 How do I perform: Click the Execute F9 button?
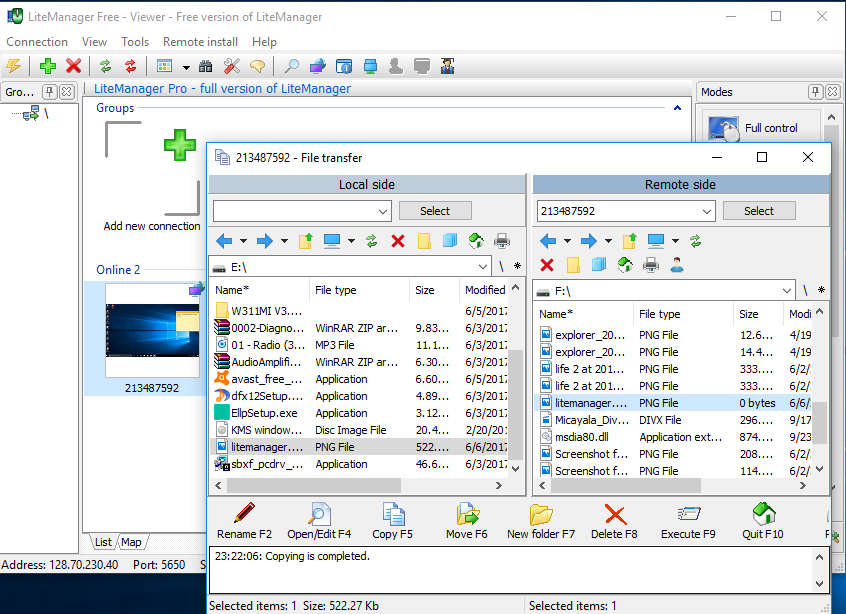click(688, 521)
